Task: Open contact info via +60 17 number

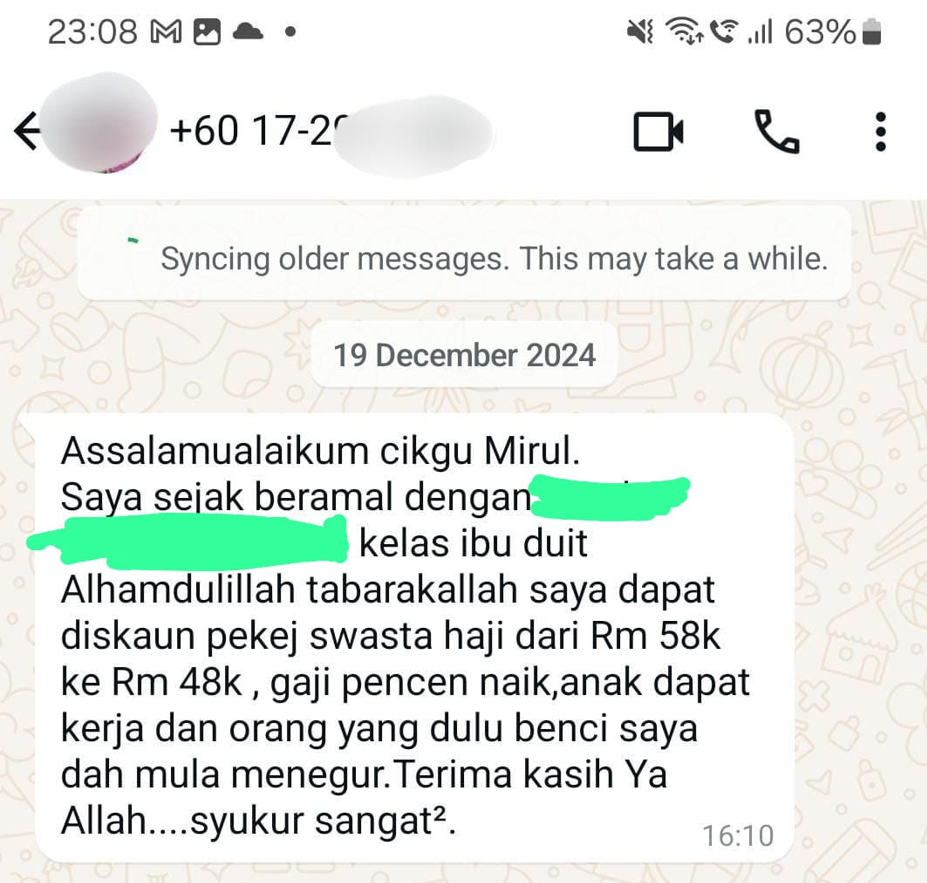Action: 330,131
